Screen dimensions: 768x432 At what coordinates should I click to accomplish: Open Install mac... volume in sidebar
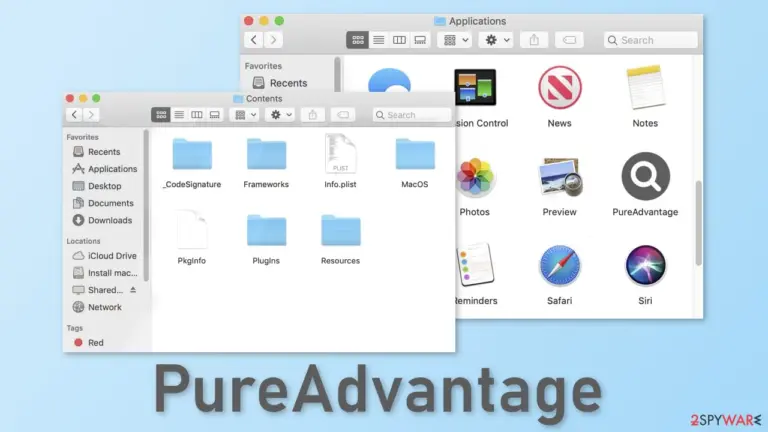105,273
